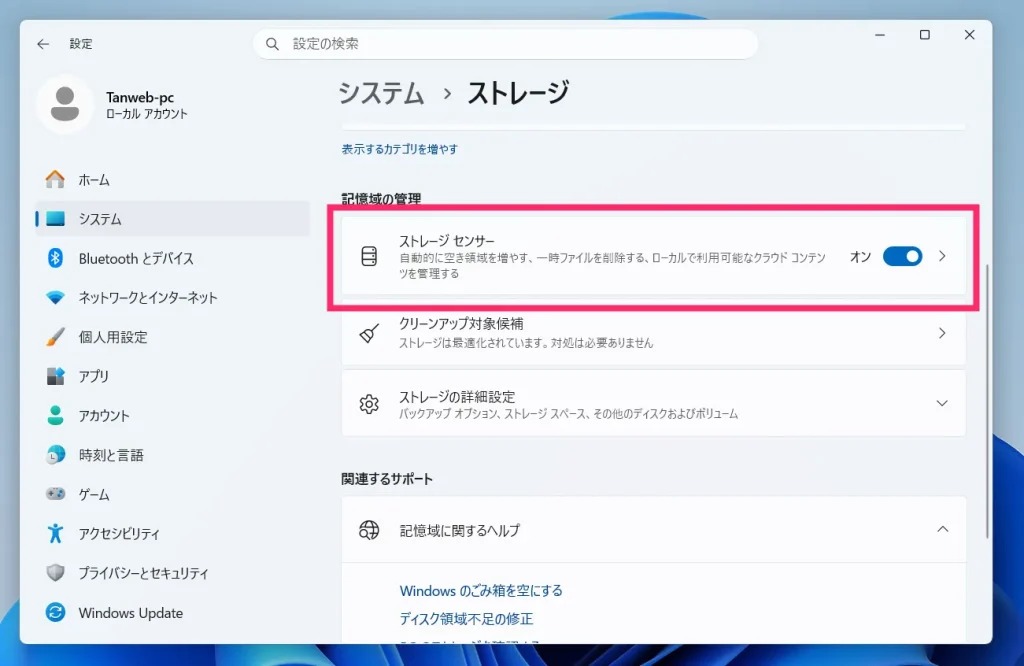The image size is (1024, 666).
Task: Click the Bluetooth icon in sidebar
Action: 56,258
